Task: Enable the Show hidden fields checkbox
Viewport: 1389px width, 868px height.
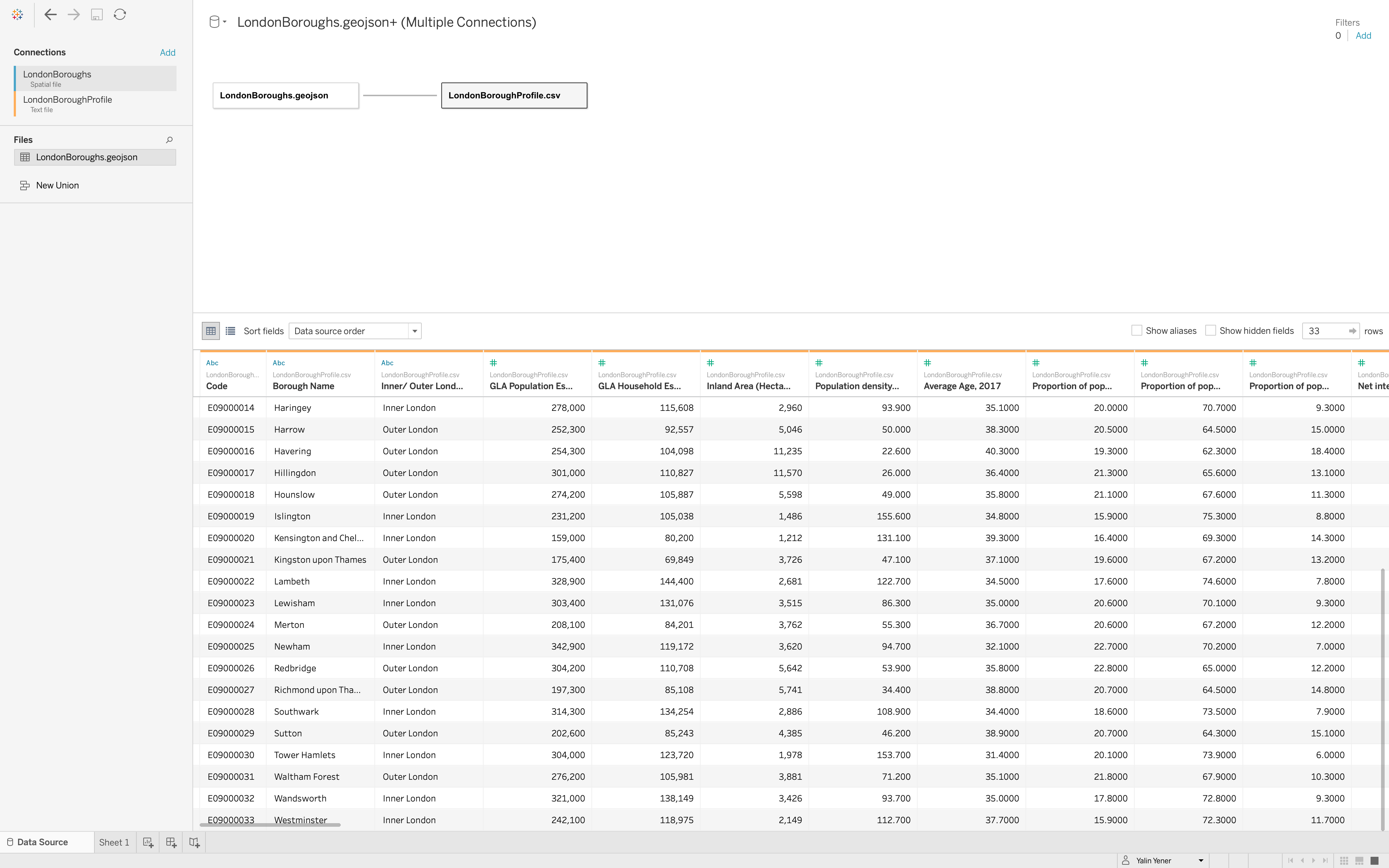Action: pyautogui.click(x=1211, y=331)
